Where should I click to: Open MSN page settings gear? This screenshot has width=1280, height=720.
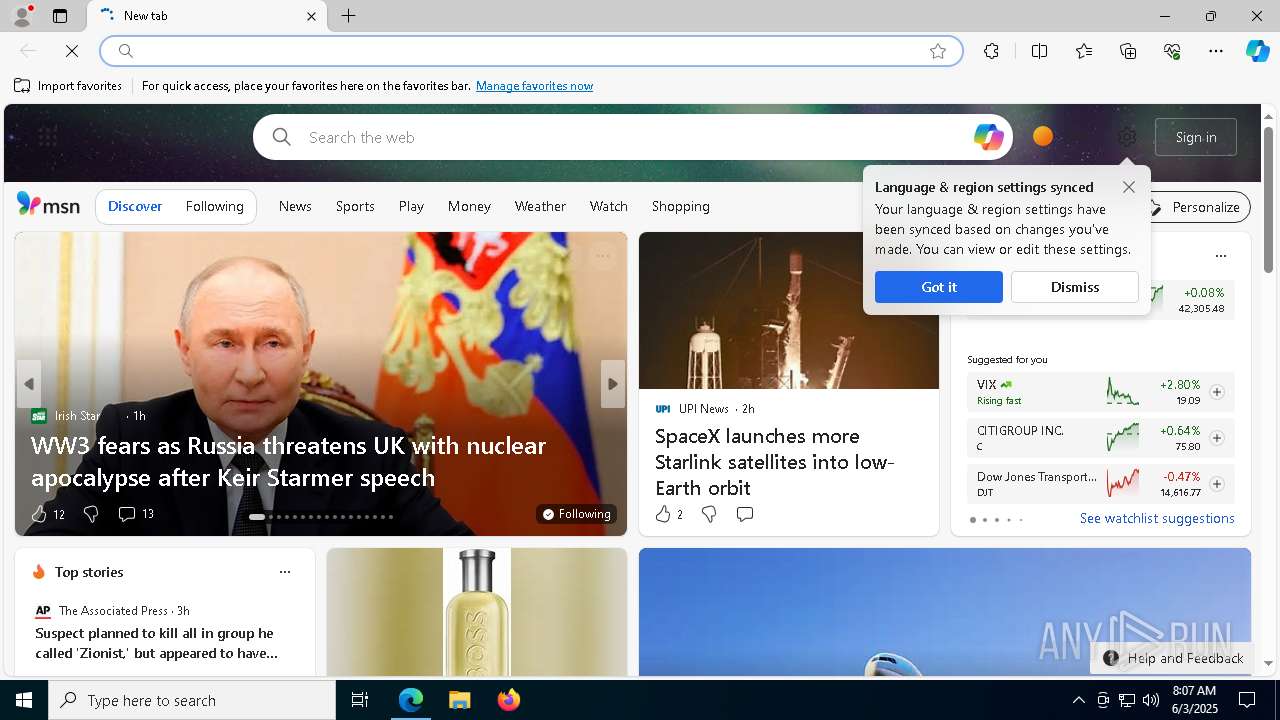point(1127,137)
